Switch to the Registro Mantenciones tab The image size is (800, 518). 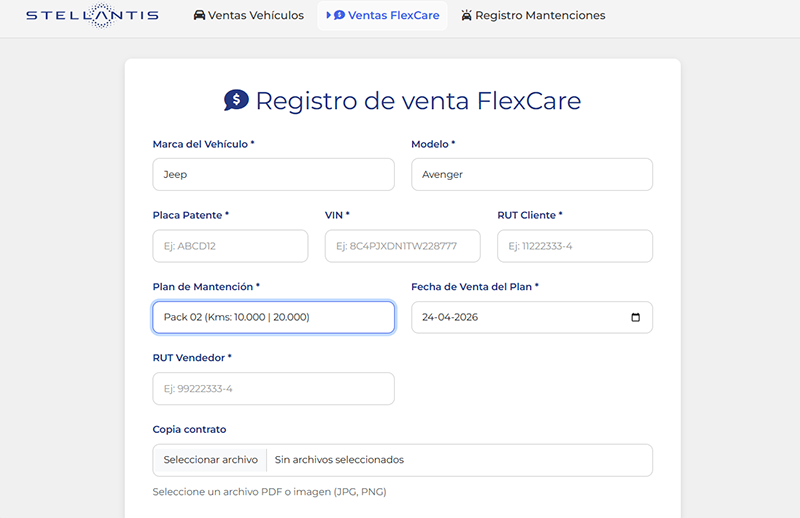pyautogui.click(x=539, y=16)
